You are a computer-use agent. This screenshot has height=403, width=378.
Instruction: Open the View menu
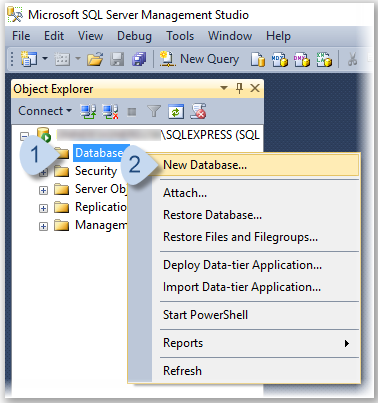90,36
